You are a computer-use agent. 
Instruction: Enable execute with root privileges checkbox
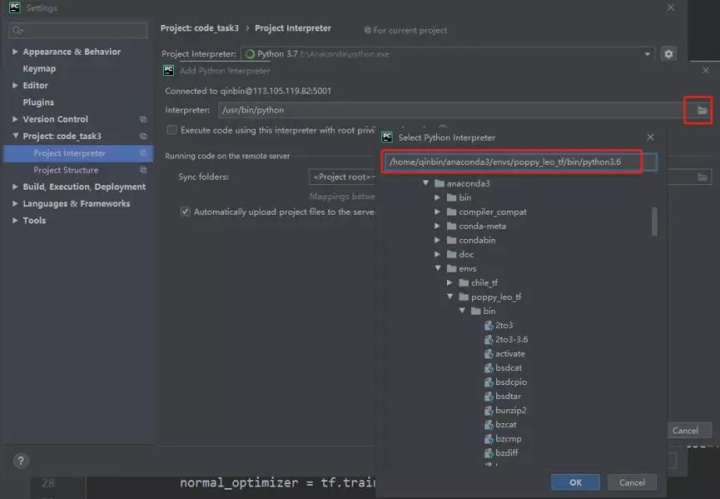tap(172, 130)
